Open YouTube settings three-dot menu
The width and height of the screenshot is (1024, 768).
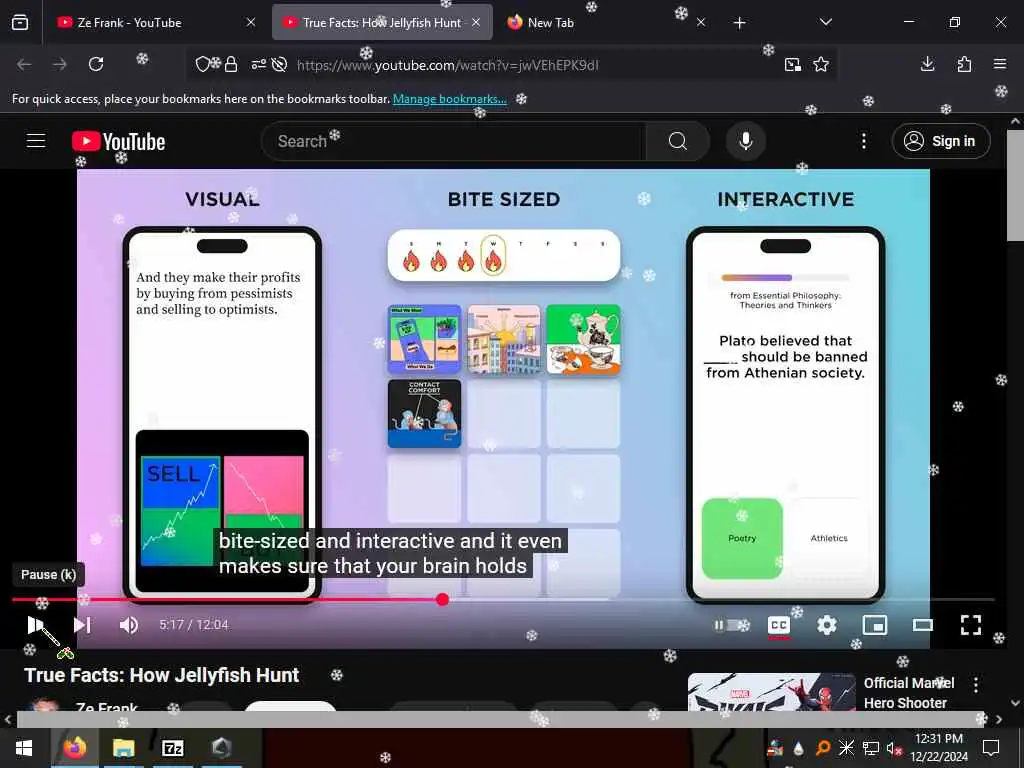863,141
